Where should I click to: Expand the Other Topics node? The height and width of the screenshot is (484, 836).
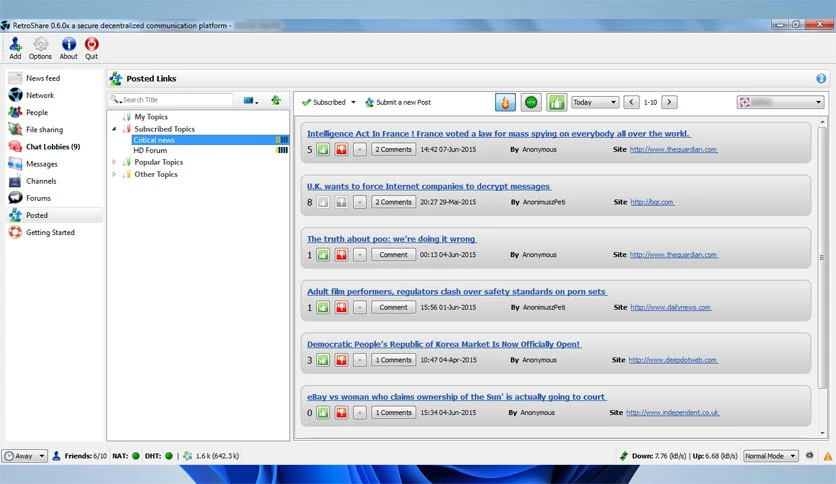(x=114, y=174)
